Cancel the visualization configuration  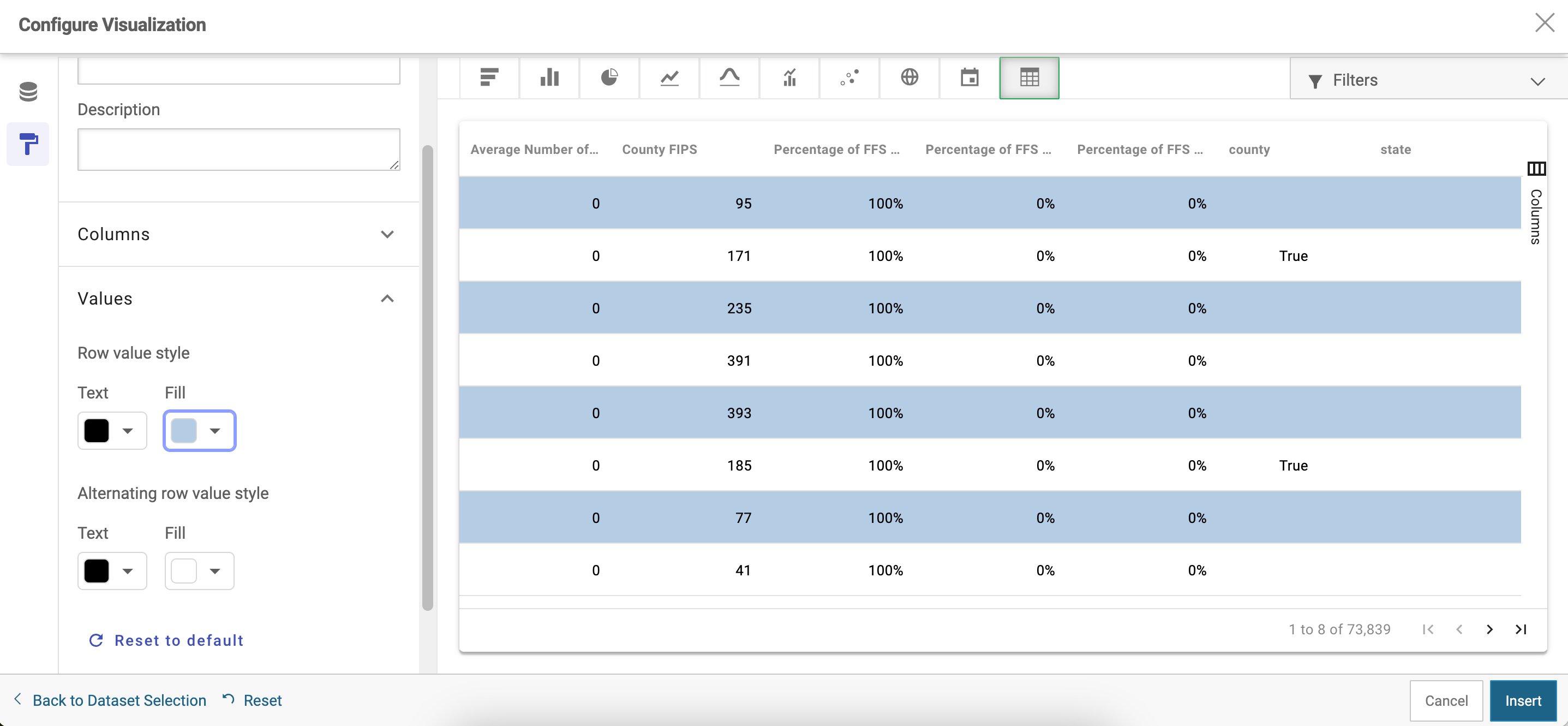[x=1446, y=700]
